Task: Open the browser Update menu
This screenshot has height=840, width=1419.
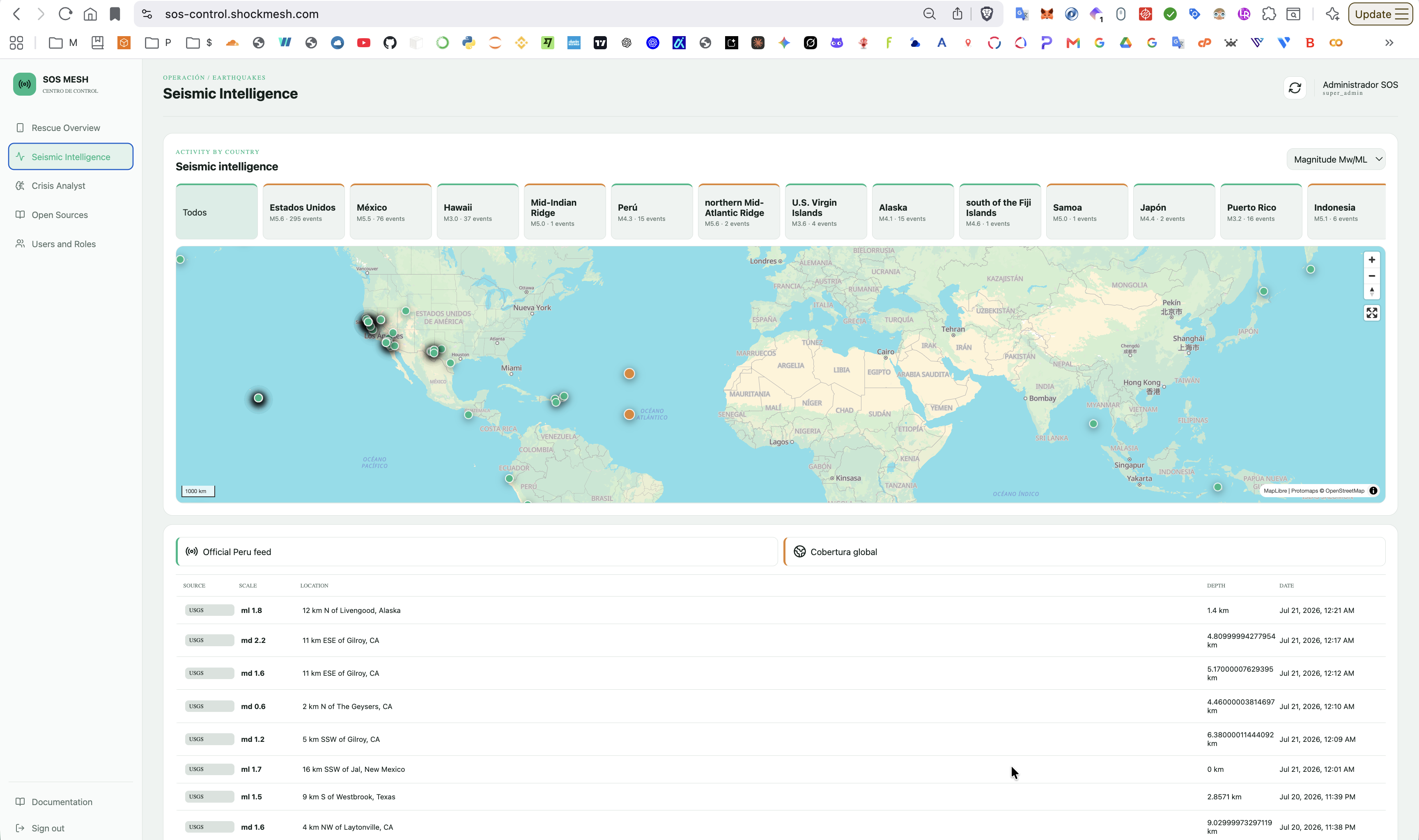Action: click(1380, 14)
